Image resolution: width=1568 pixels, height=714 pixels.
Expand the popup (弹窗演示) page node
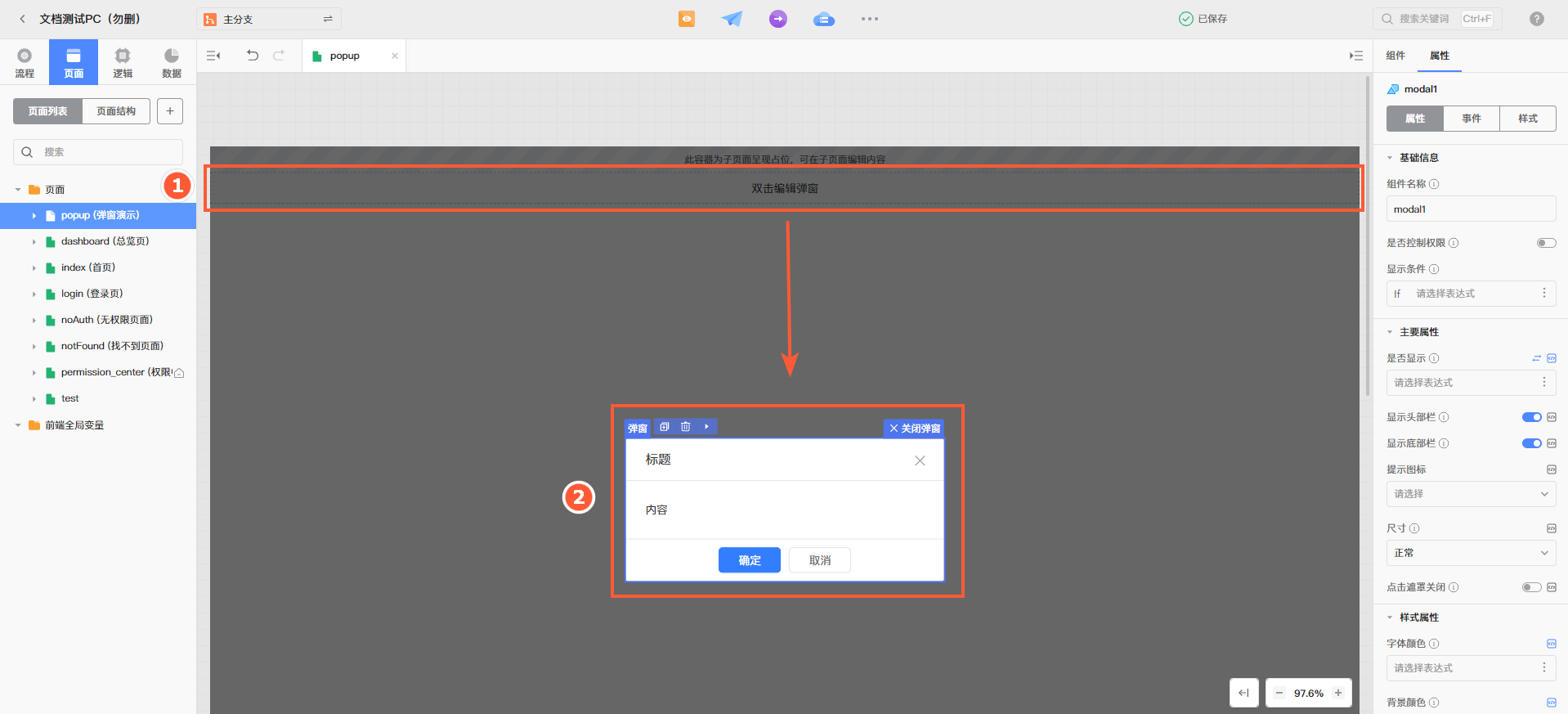(x=34, y=216)
